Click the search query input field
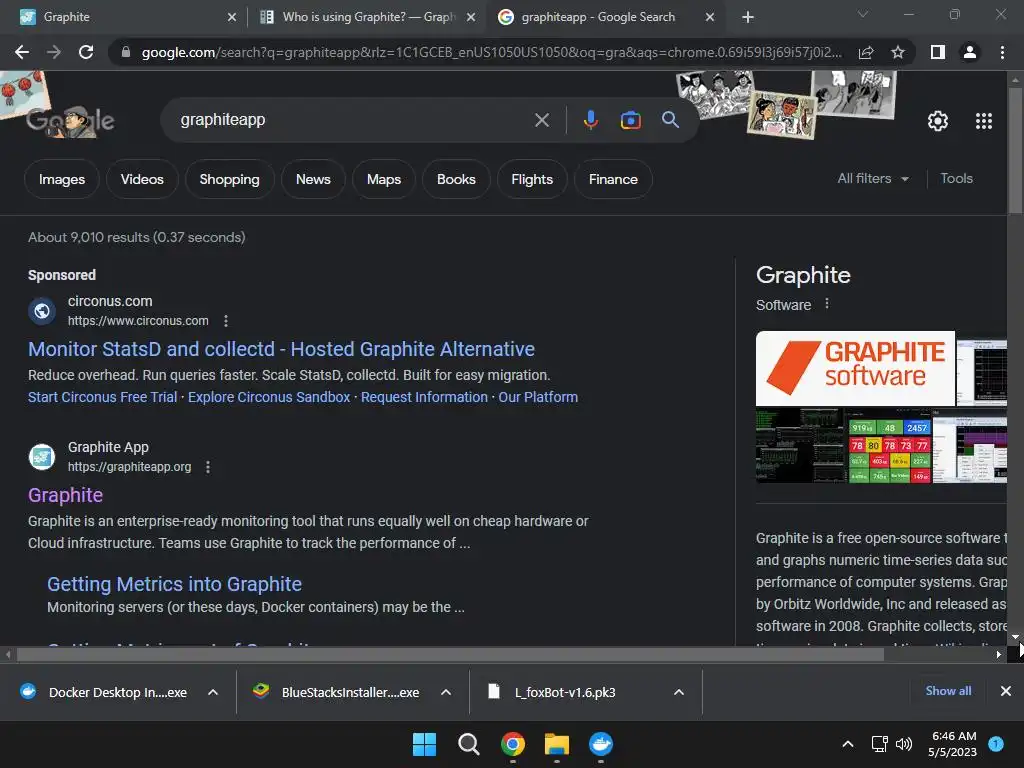 tap(353, 120)
